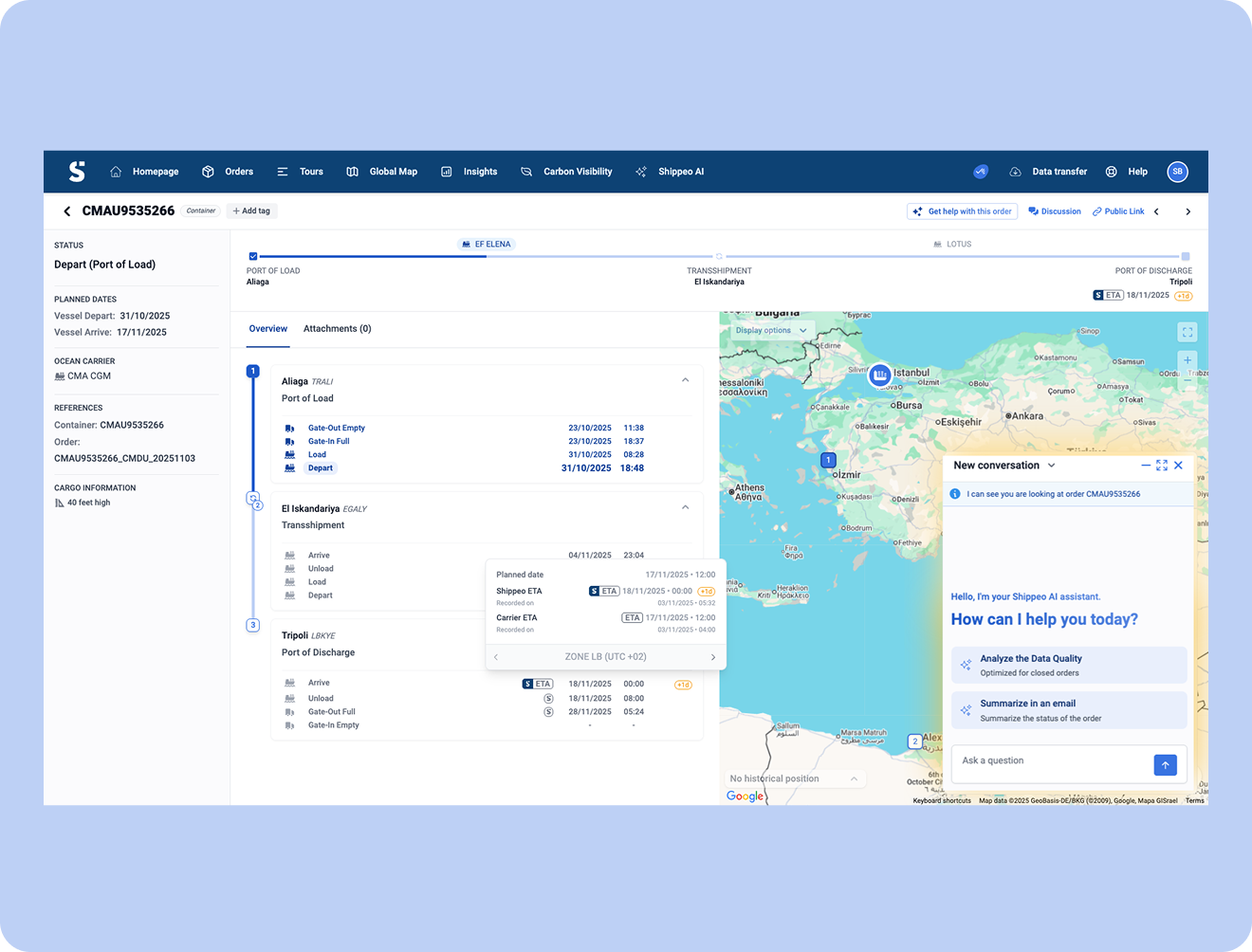The width and height of the screenshot is (1252, 952).
Task: Open Global Map page
Action: click(x=381, y=172)
